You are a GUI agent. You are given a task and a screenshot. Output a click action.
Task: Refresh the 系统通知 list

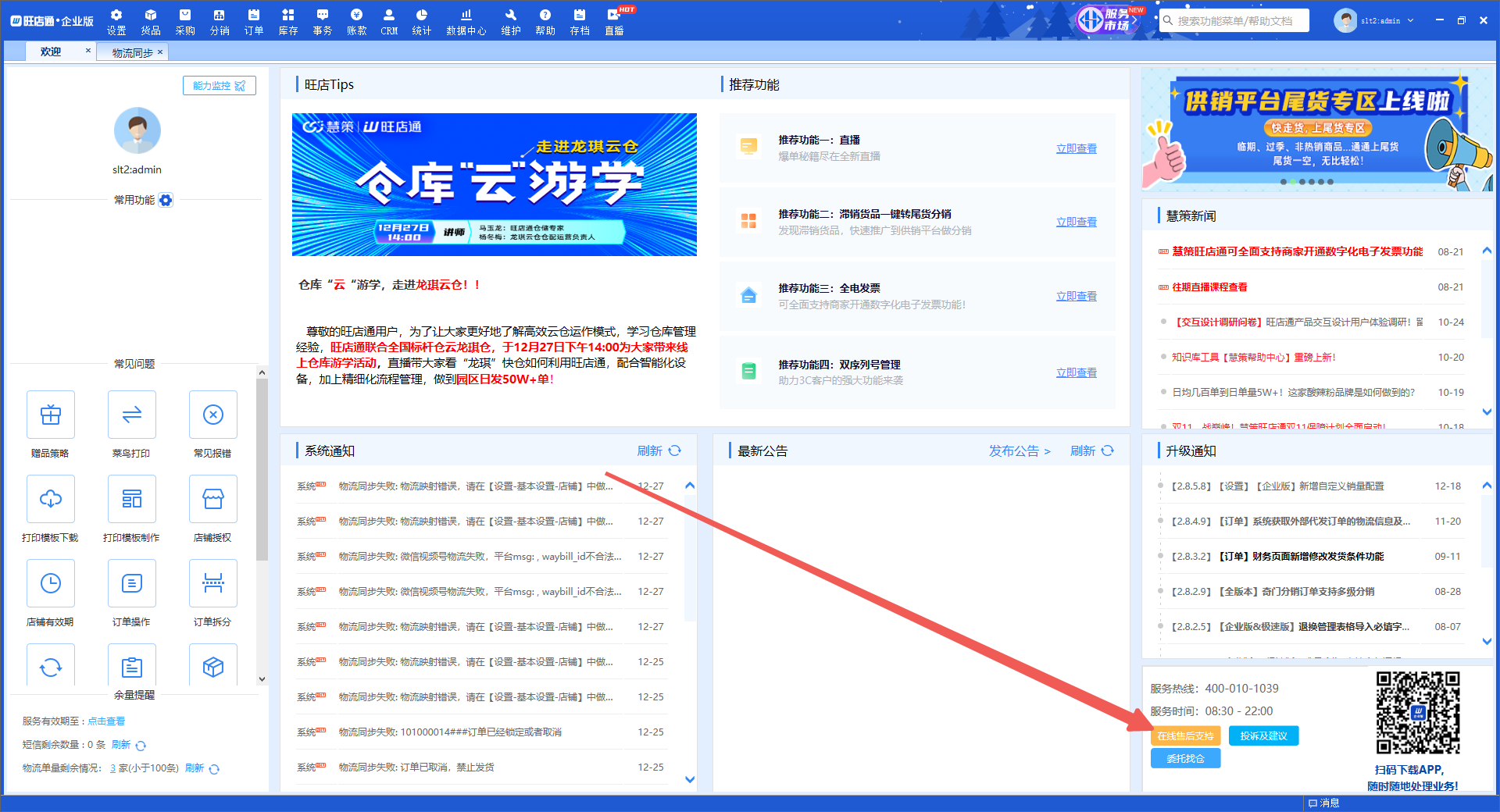[659, 451]
